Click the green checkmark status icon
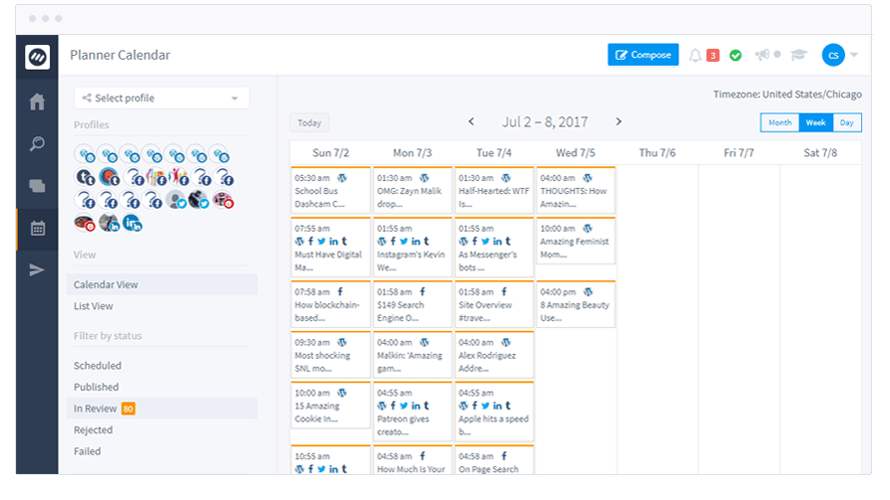Screen dimensions: 890x500 click(736, 55)
